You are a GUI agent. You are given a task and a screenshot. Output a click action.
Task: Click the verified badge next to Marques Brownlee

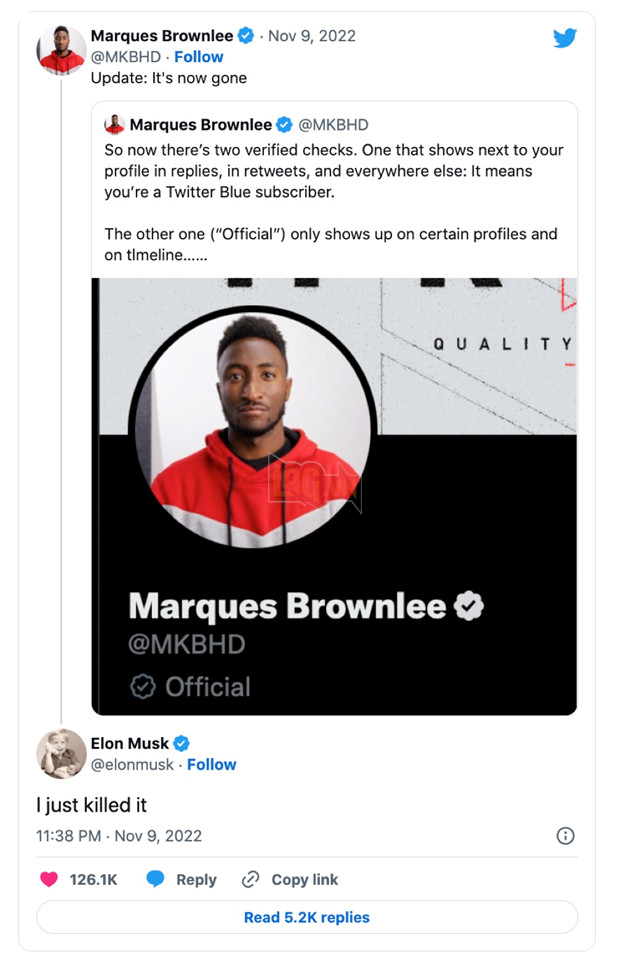[244, 35]
